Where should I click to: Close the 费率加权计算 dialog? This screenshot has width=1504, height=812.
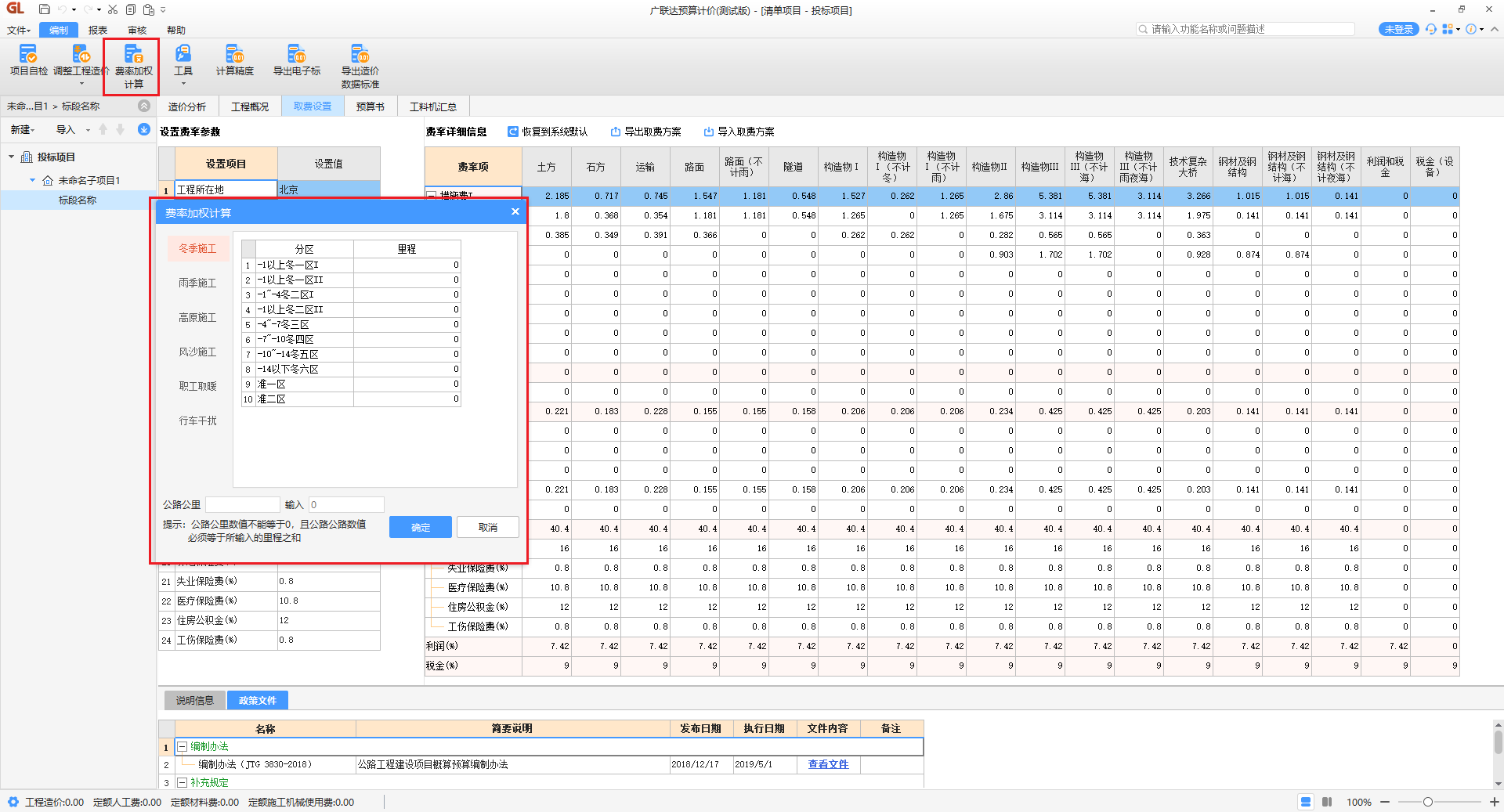tap(515, 211)
